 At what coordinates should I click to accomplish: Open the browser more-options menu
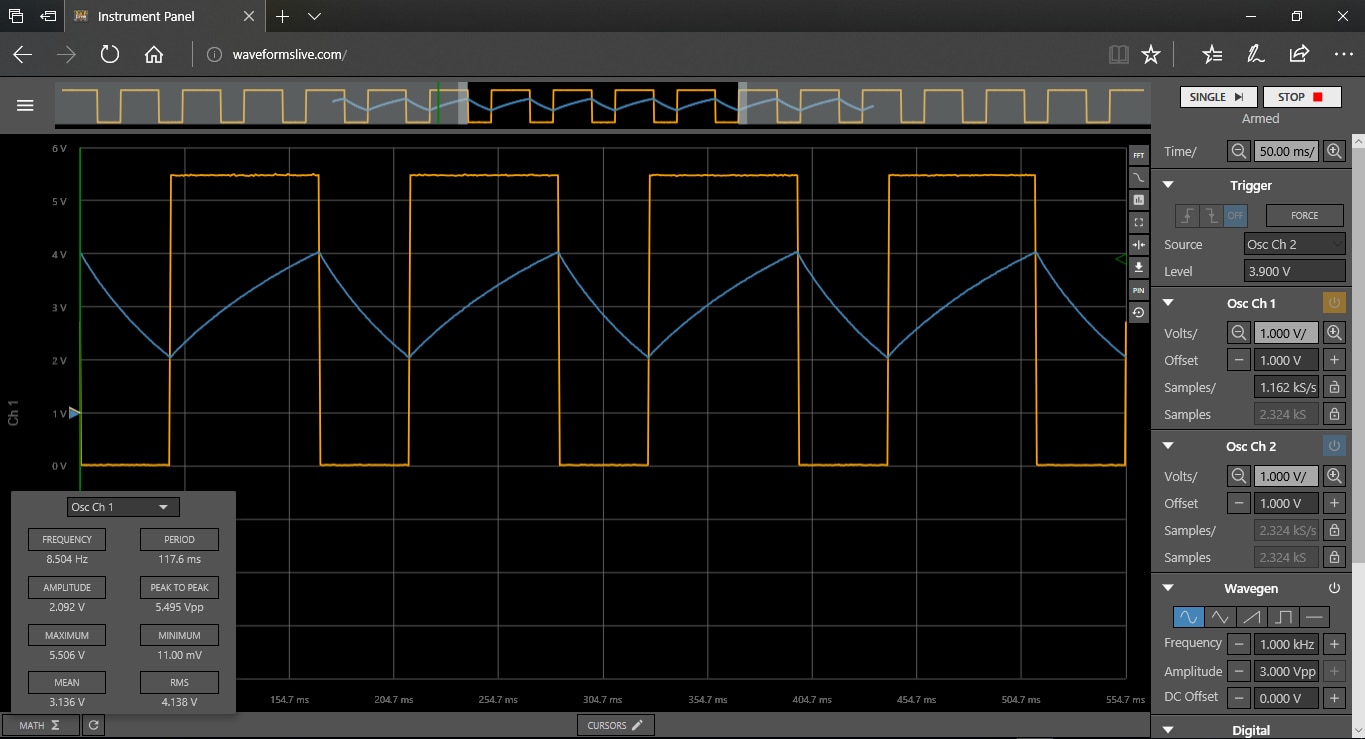pos(1343,55)
